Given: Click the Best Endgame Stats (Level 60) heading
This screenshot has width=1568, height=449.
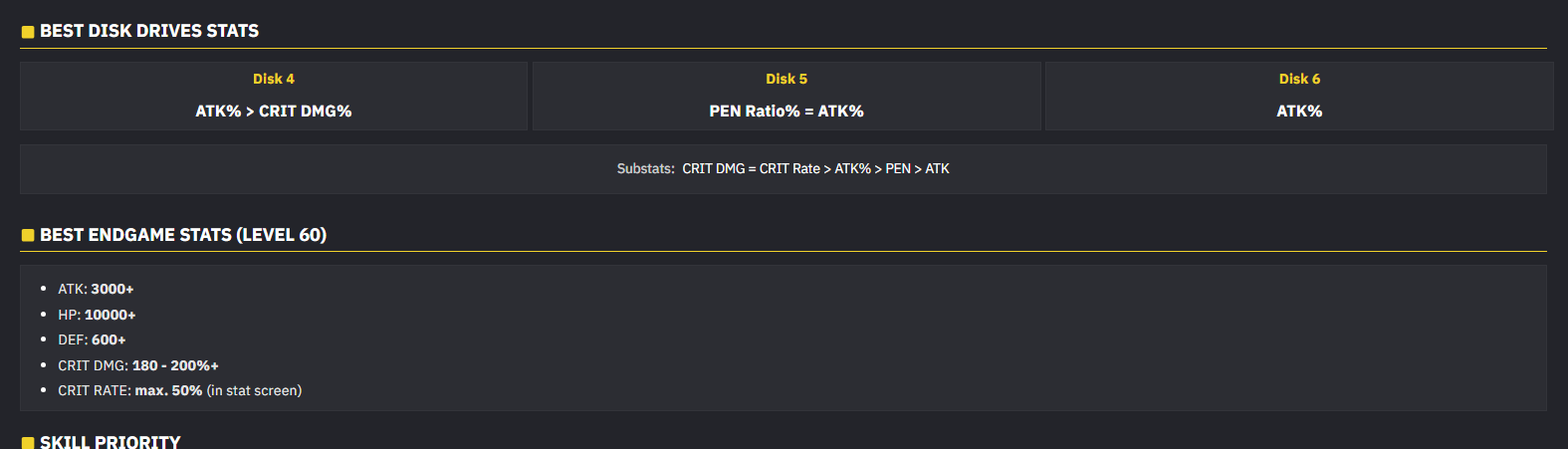Looking at the screenshot, I should point(183,235).
